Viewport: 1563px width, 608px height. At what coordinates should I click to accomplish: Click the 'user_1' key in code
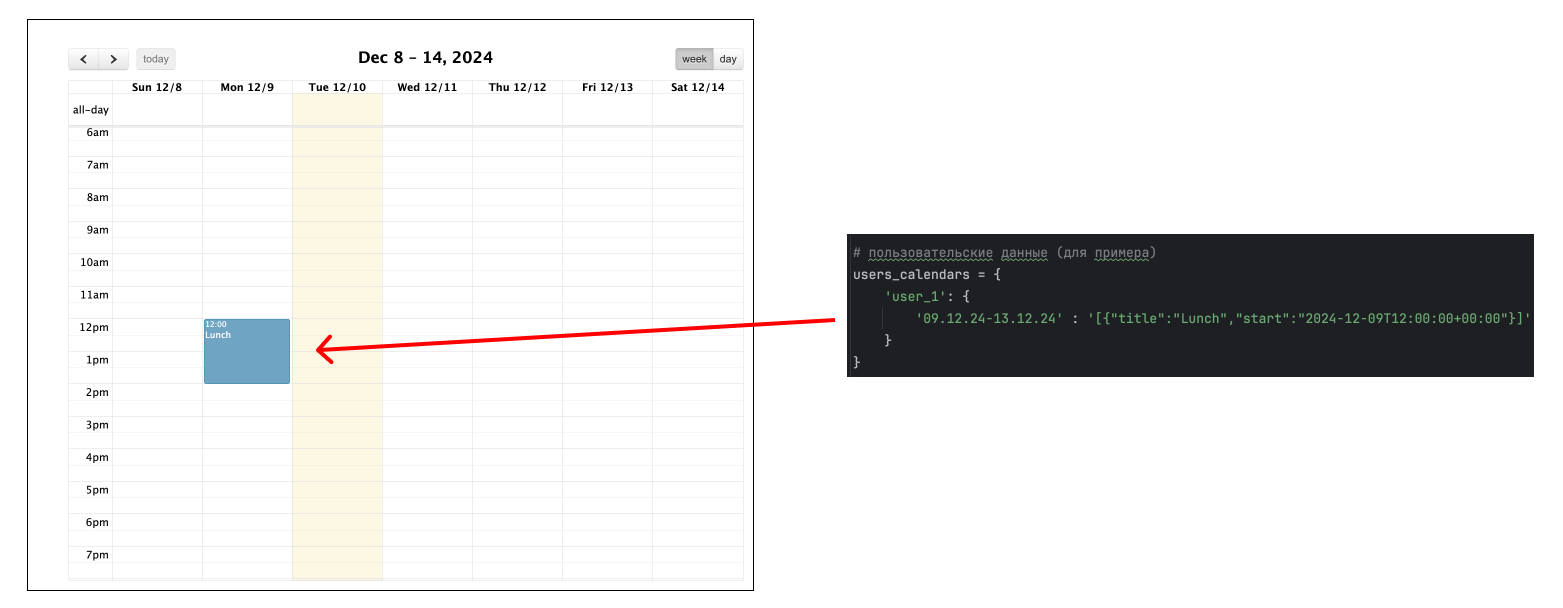913,297
